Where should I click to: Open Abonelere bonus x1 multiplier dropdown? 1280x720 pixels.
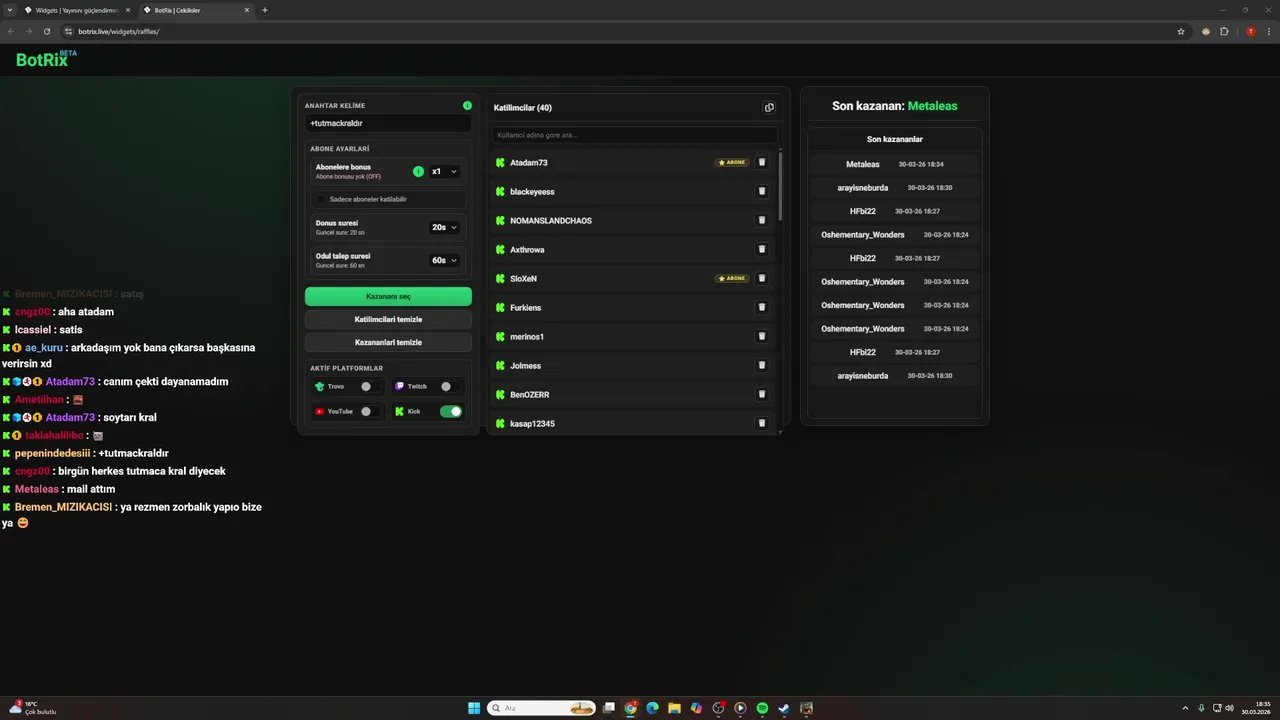[x=445, y=171]
